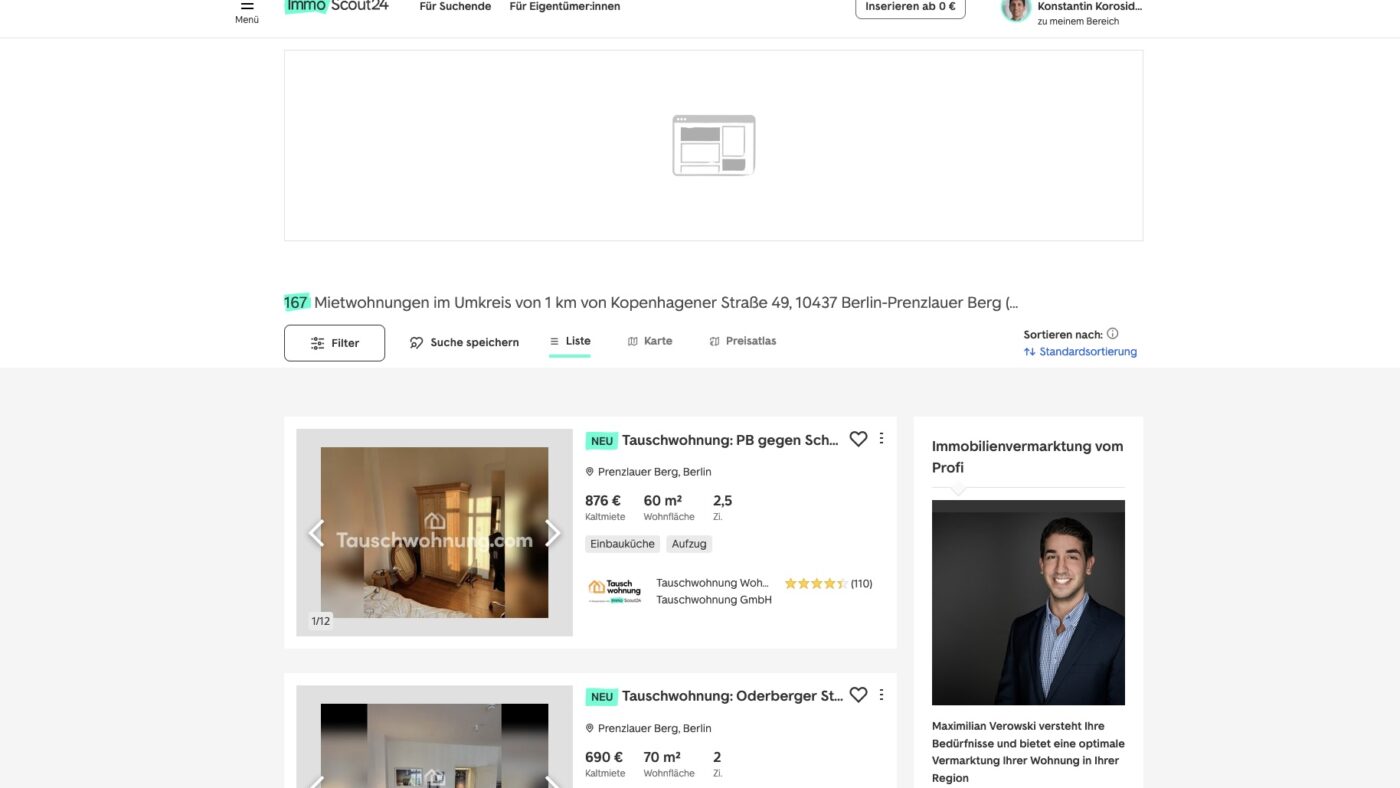Viewport: 1400px width, 788px height.
Task: Open the Für Suchende menu
Action: tap(455, 6)
